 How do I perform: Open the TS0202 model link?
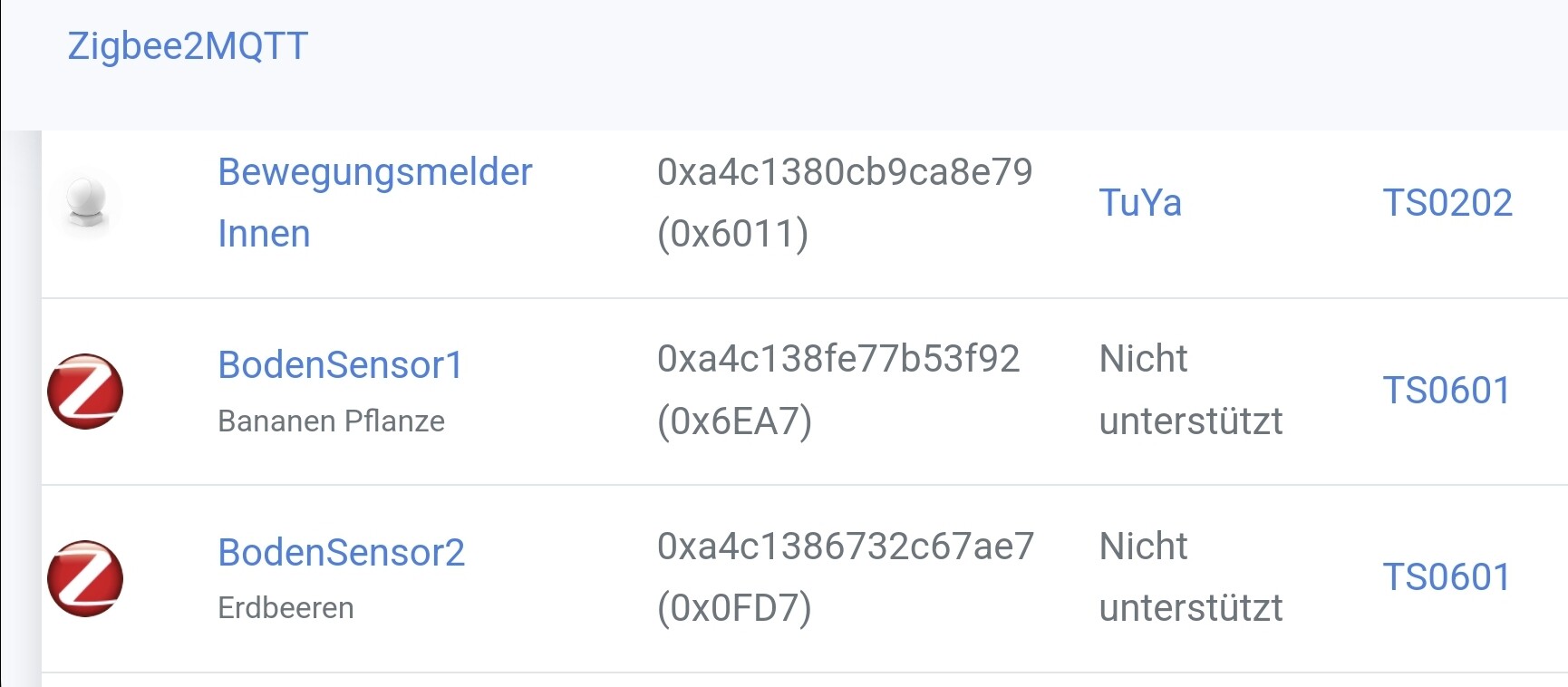coord(1447,203)
